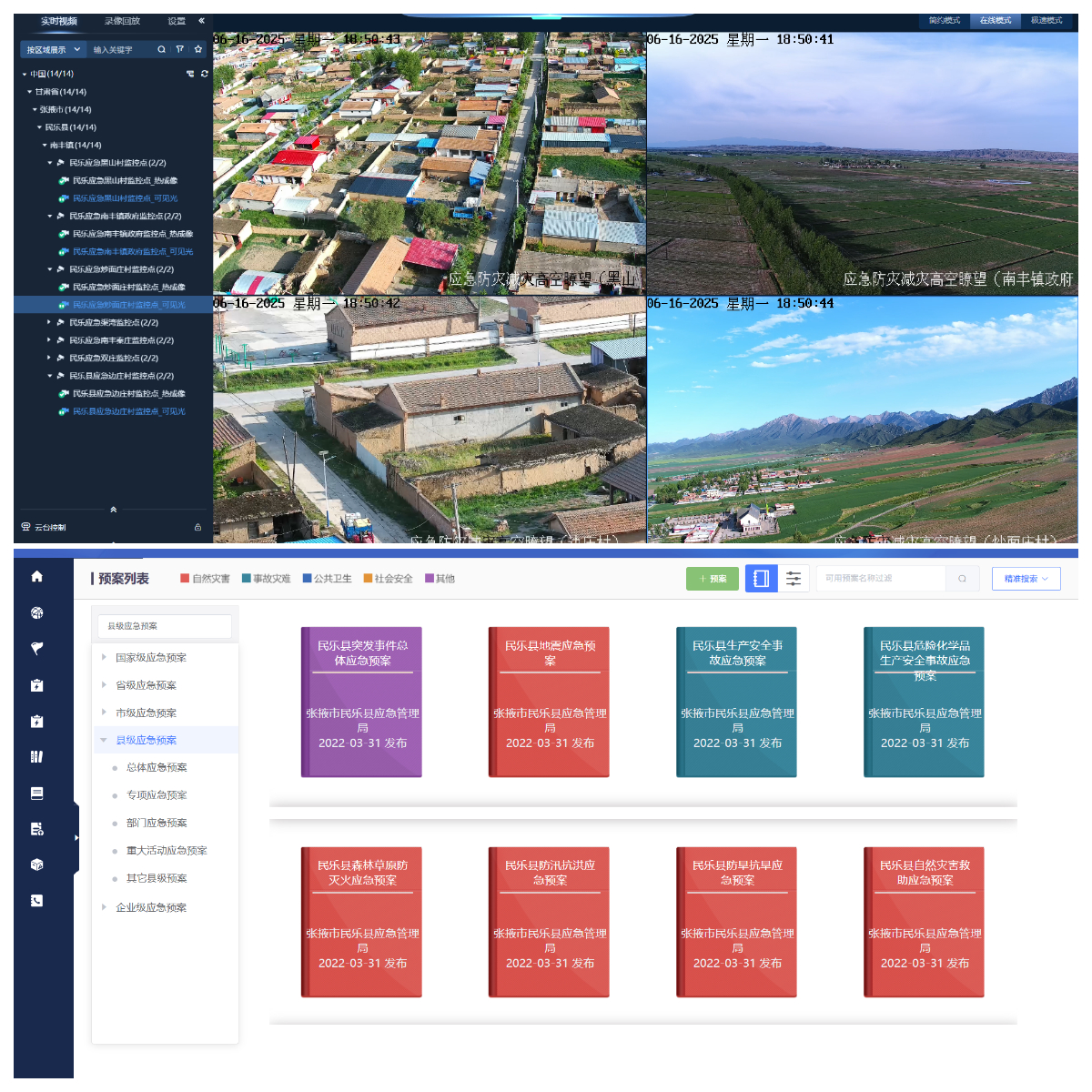Click the home icon in the left sidebar
The image size is (1092, 1092).
pos(36,576)
